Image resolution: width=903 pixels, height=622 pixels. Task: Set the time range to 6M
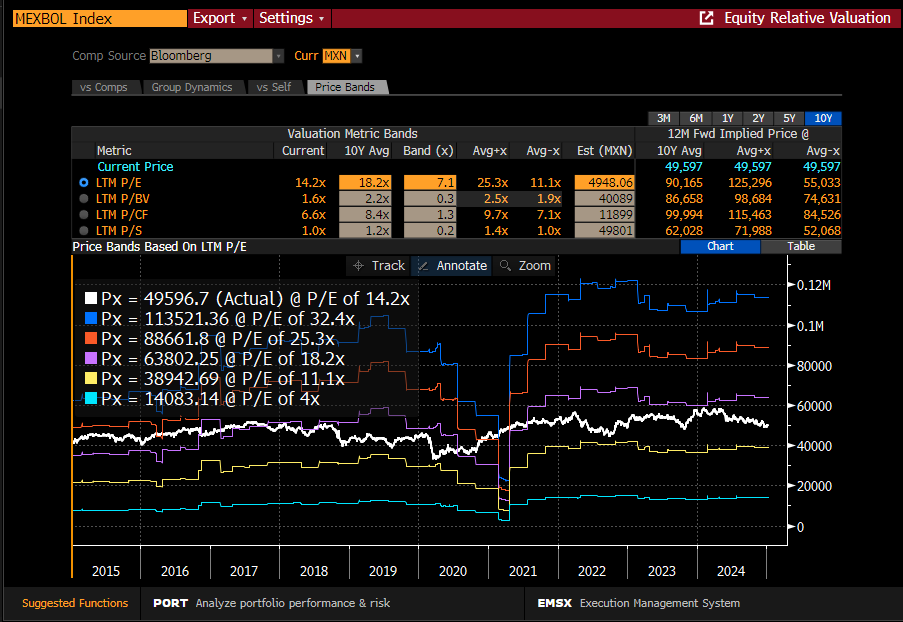(696, 118)
